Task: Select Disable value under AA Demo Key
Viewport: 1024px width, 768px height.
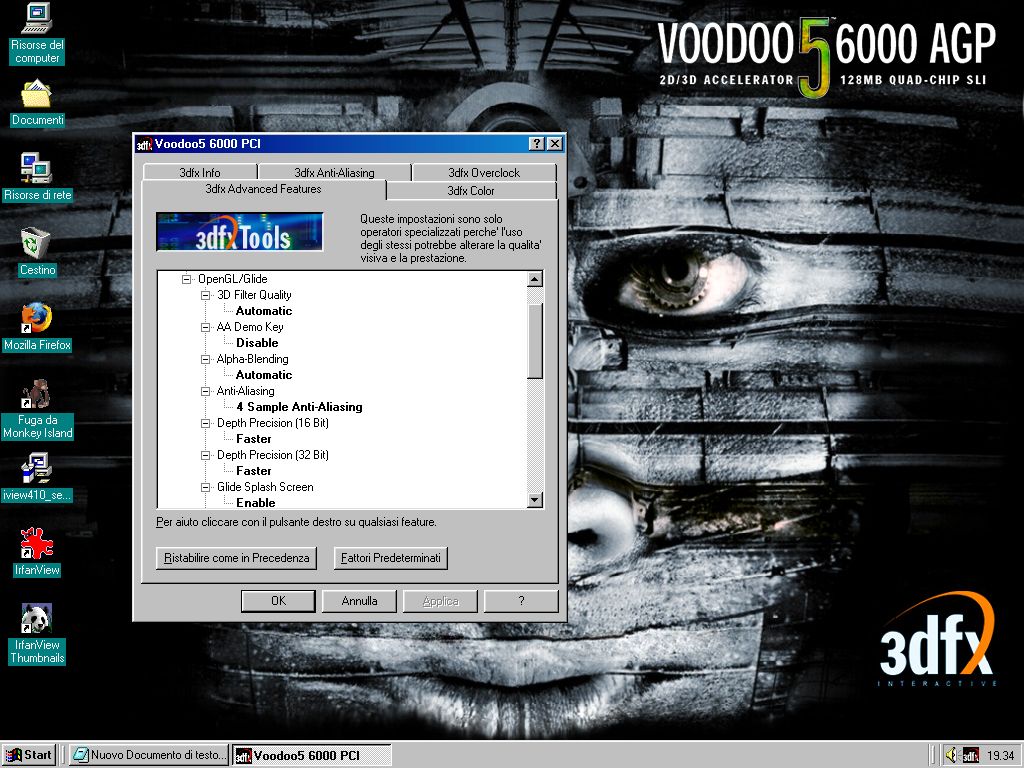Action: click(x=257, y=343)
